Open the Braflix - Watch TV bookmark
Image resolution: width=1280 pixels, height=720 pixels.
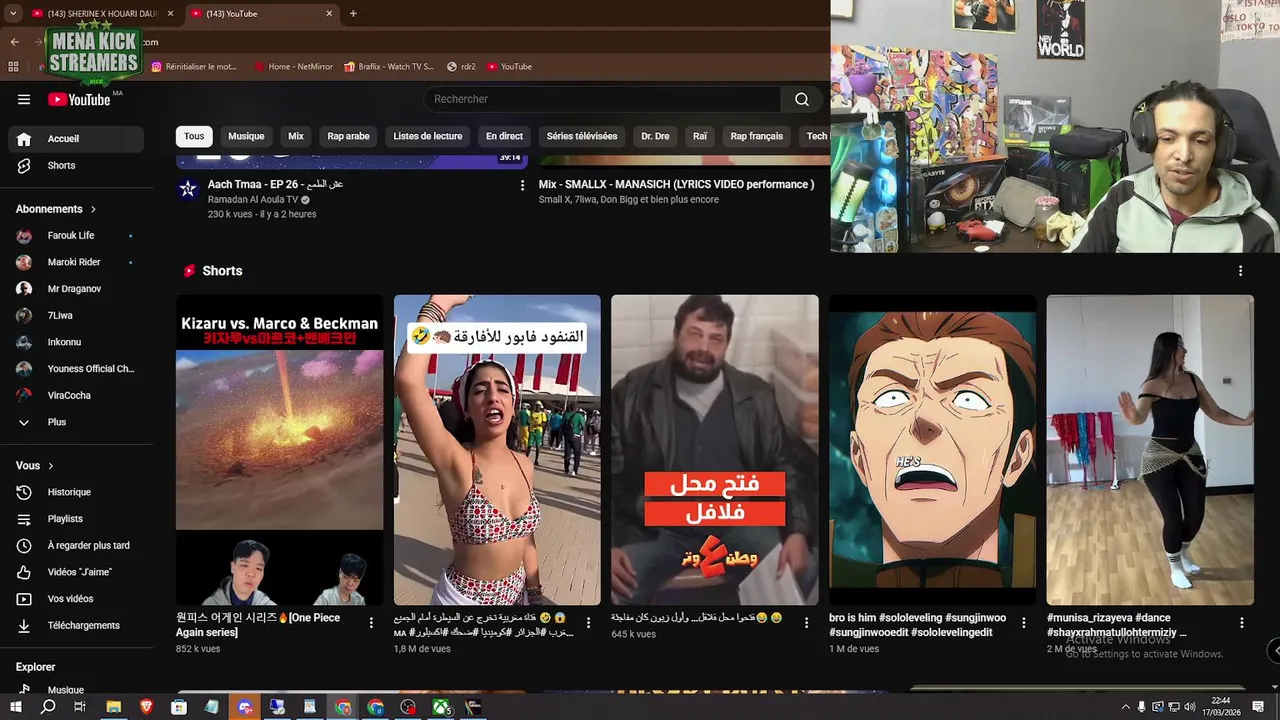click(x=388, y=67)
